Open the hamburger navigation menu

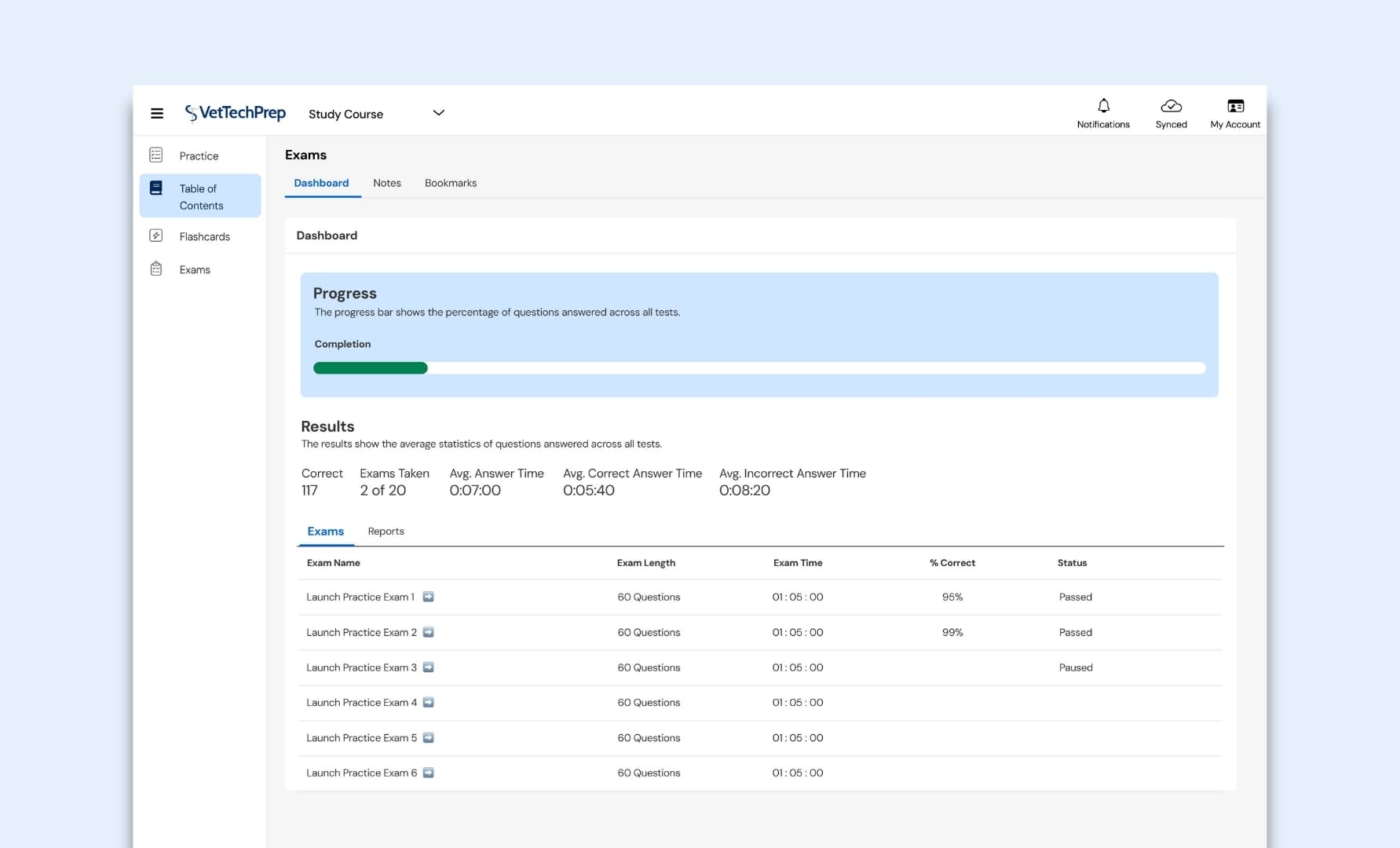tap(157, 113)
